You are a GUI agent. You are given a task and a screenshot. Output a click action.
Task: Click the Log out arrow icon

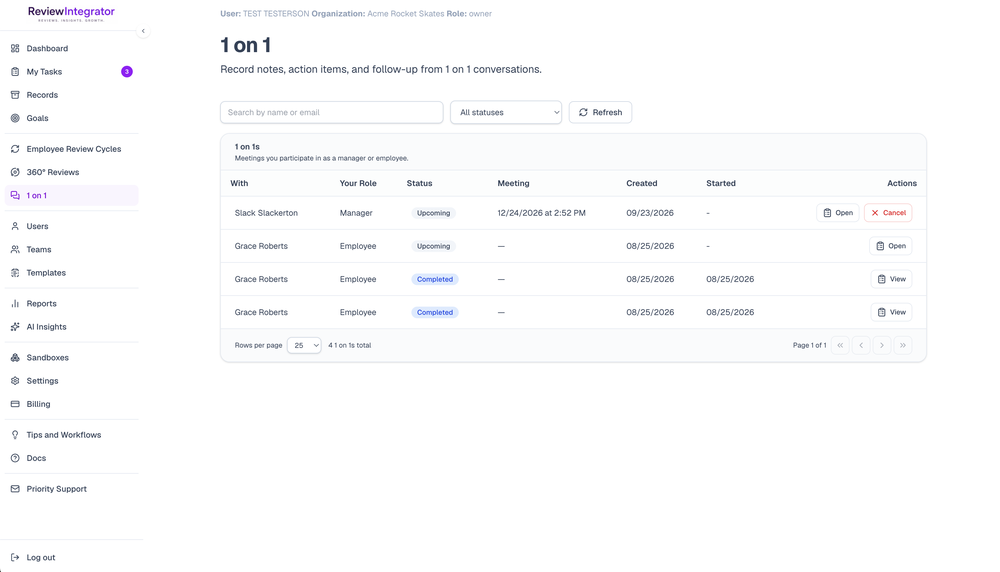(15, 557)
